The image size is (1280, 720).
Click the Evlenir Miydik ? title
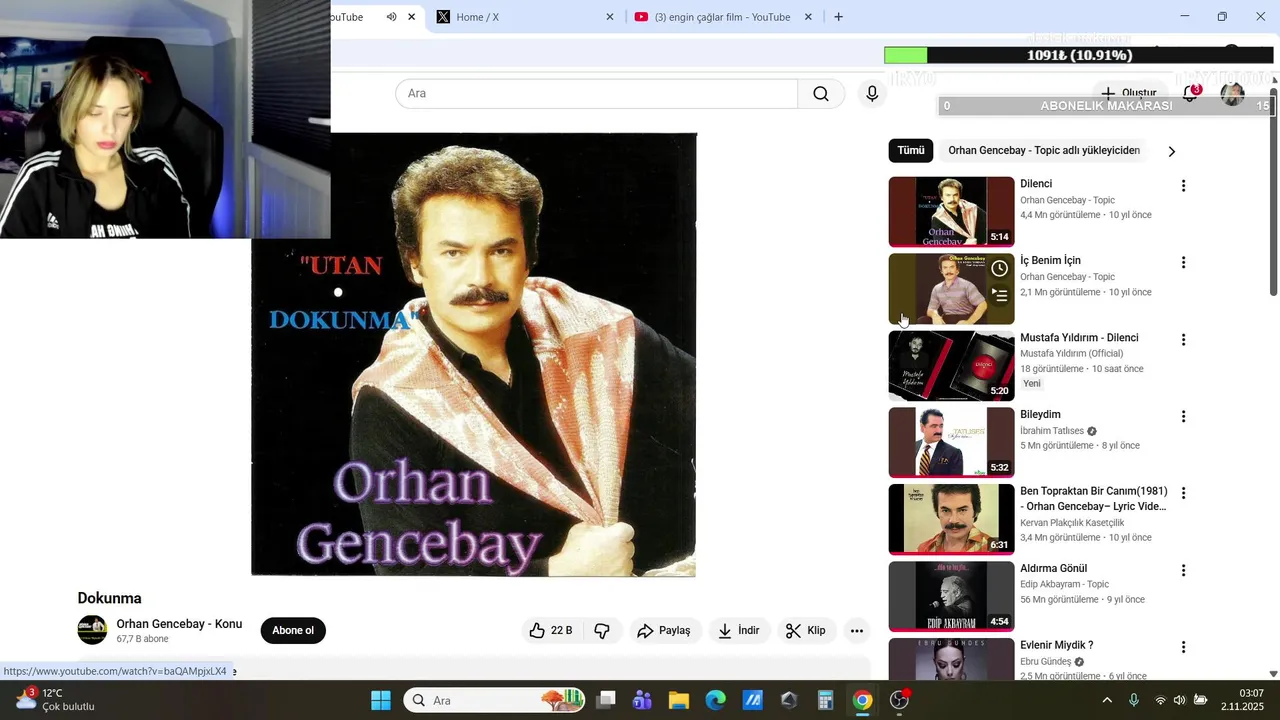coord(1056,646)
